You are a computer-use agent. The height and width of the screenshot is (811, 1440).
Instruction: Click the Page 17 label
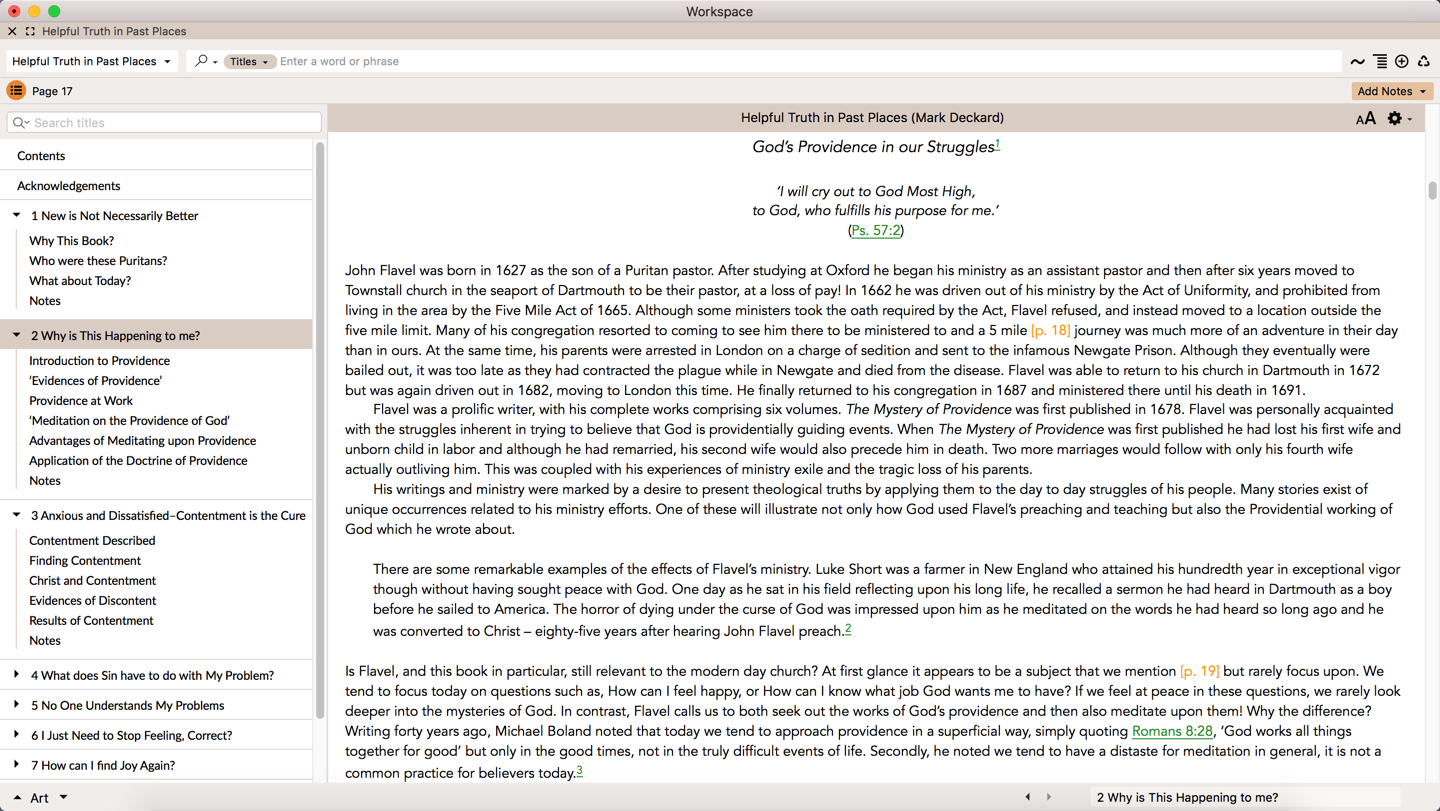(52, 91)
